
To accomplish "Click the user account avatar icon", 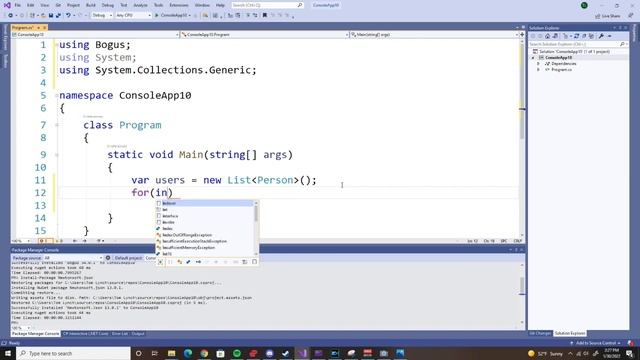I will [x=584, y=5].
